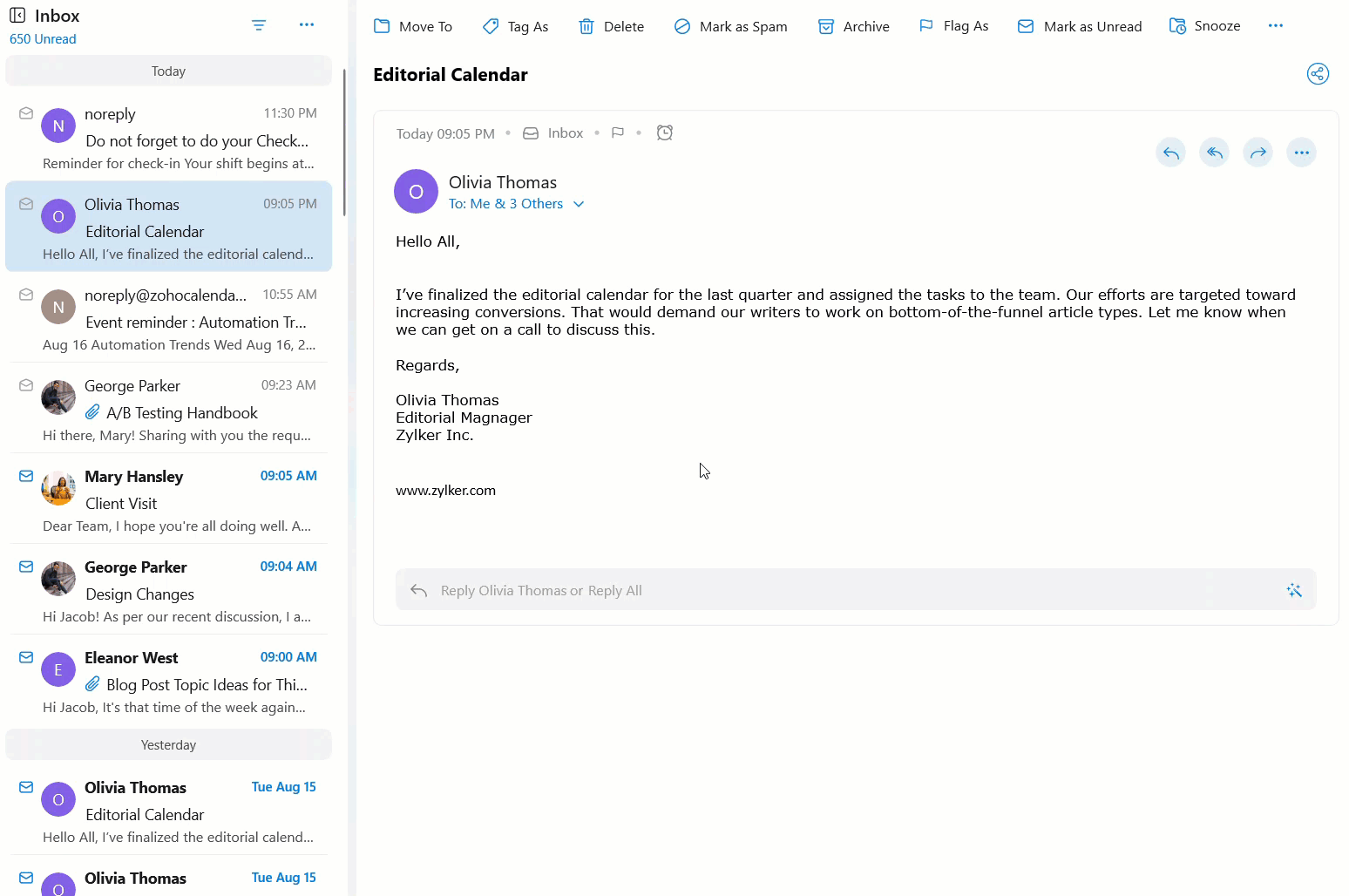
Task: Open yesterday's Editorial Calendar email from Olivia
Action: pyautogui.click(x=169, y=810)
